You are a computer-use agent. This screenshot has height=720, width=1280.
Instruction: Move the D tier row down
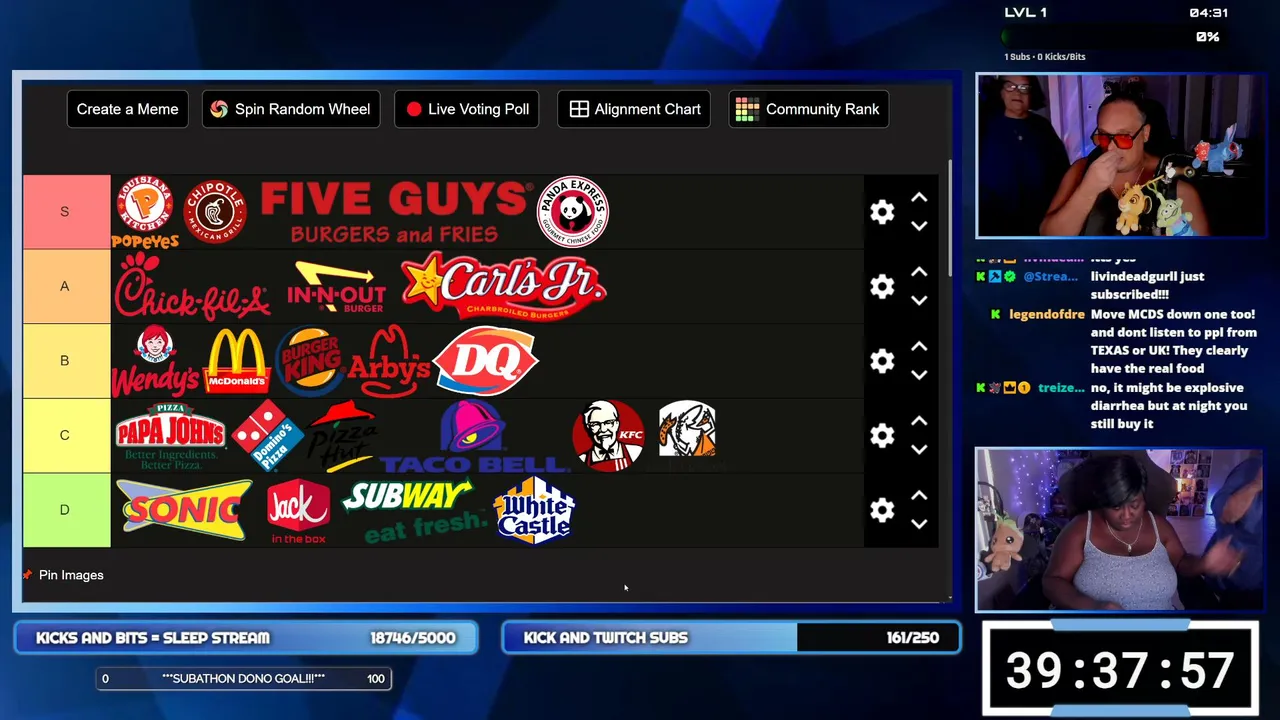919,524
